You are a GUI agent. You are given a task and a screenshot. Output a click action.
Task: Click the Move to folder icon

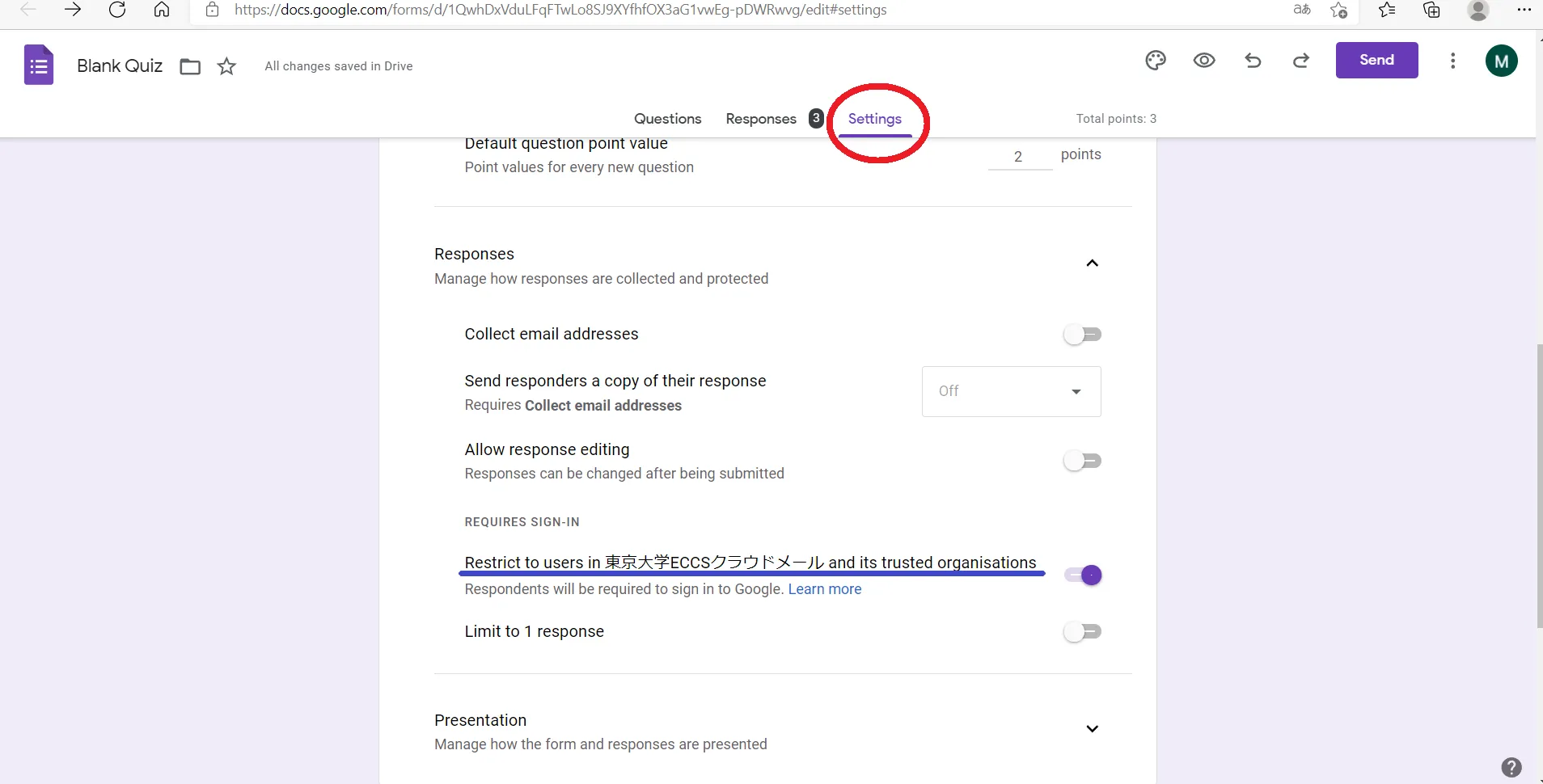[x=190, y=66]
